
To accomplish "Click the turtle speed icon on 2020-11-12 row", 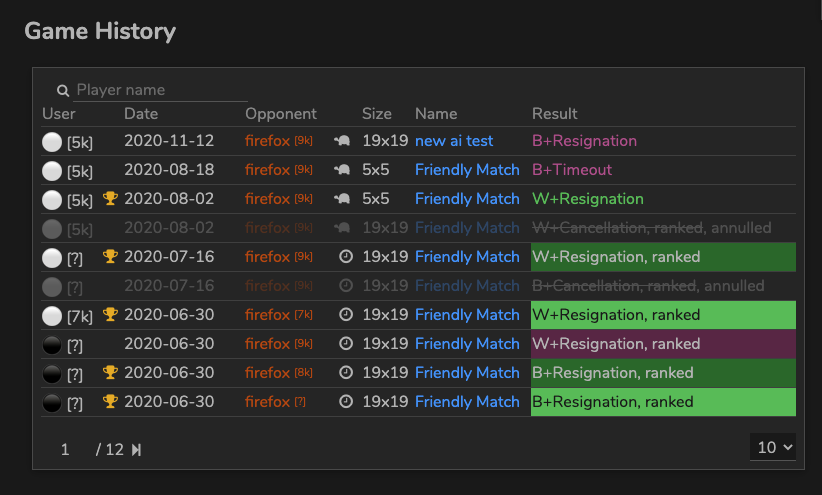I will (343, 142).
